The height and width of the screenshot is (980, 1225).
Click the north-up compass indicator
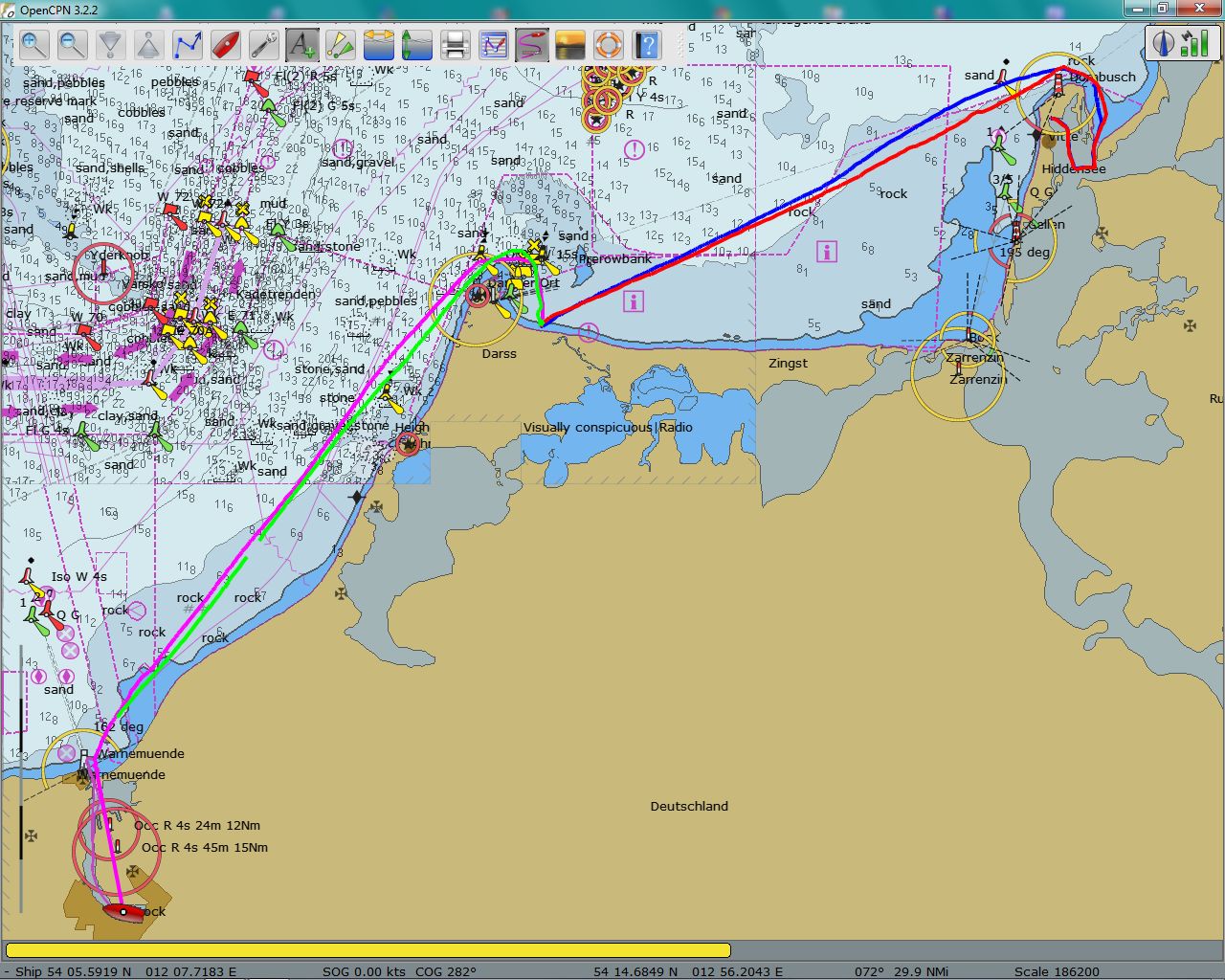[x=1165, y=43]
